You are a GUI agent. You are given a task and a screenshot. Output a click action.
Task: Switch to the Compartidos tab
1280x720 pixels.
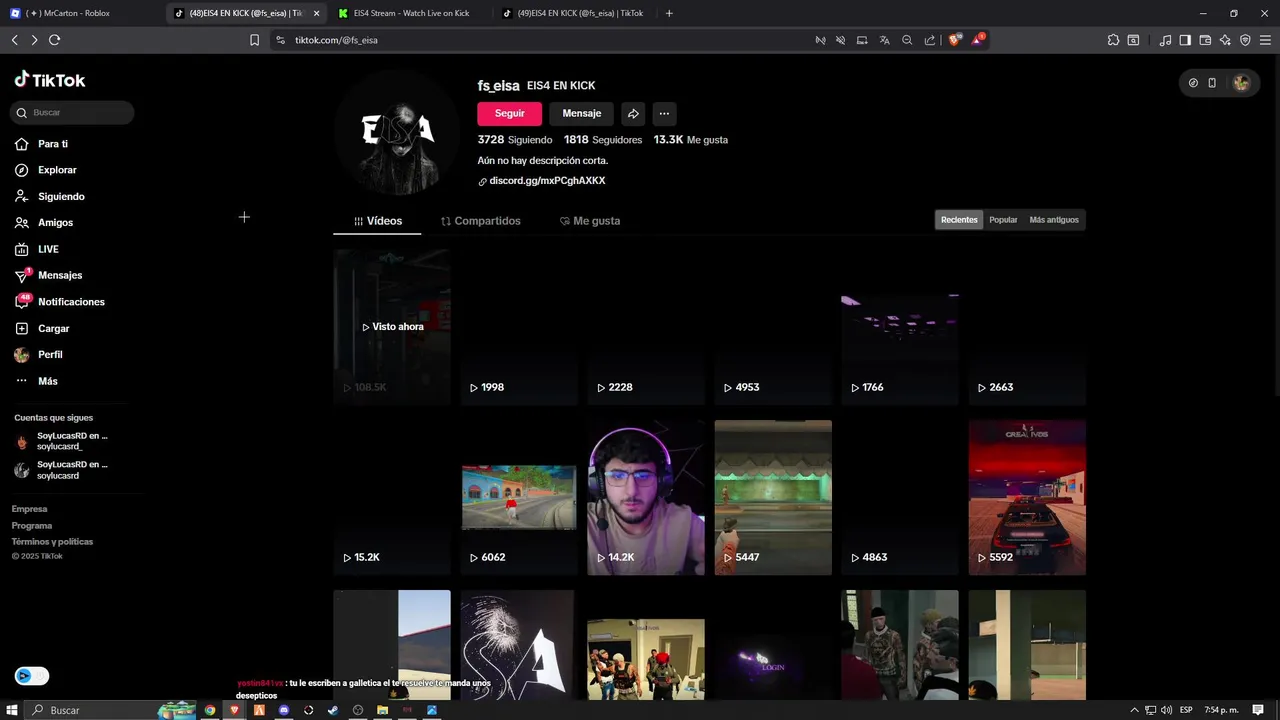tap(481, 221)
